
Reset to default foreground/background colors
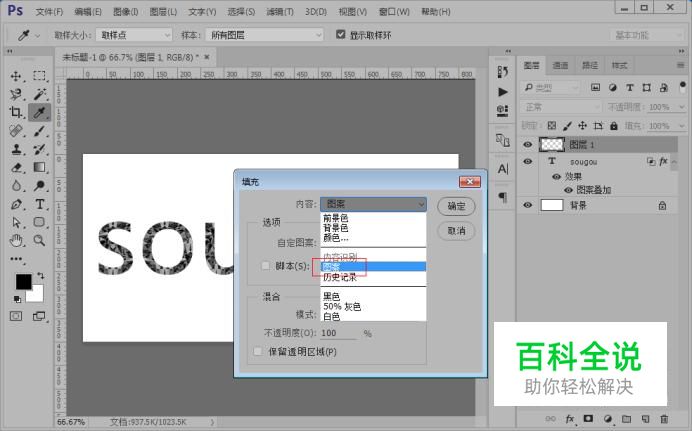(x=17, y=299)
